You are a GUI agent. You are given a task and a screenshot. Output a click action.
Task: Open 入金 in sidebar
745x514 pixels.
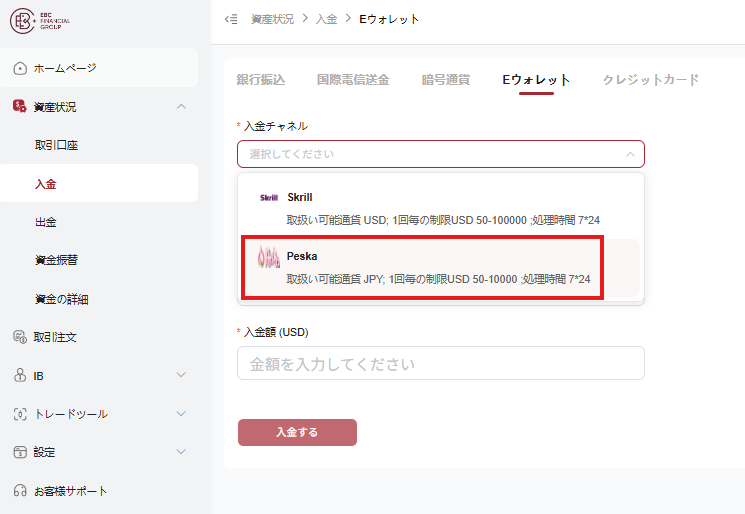(x=99, y=183)
